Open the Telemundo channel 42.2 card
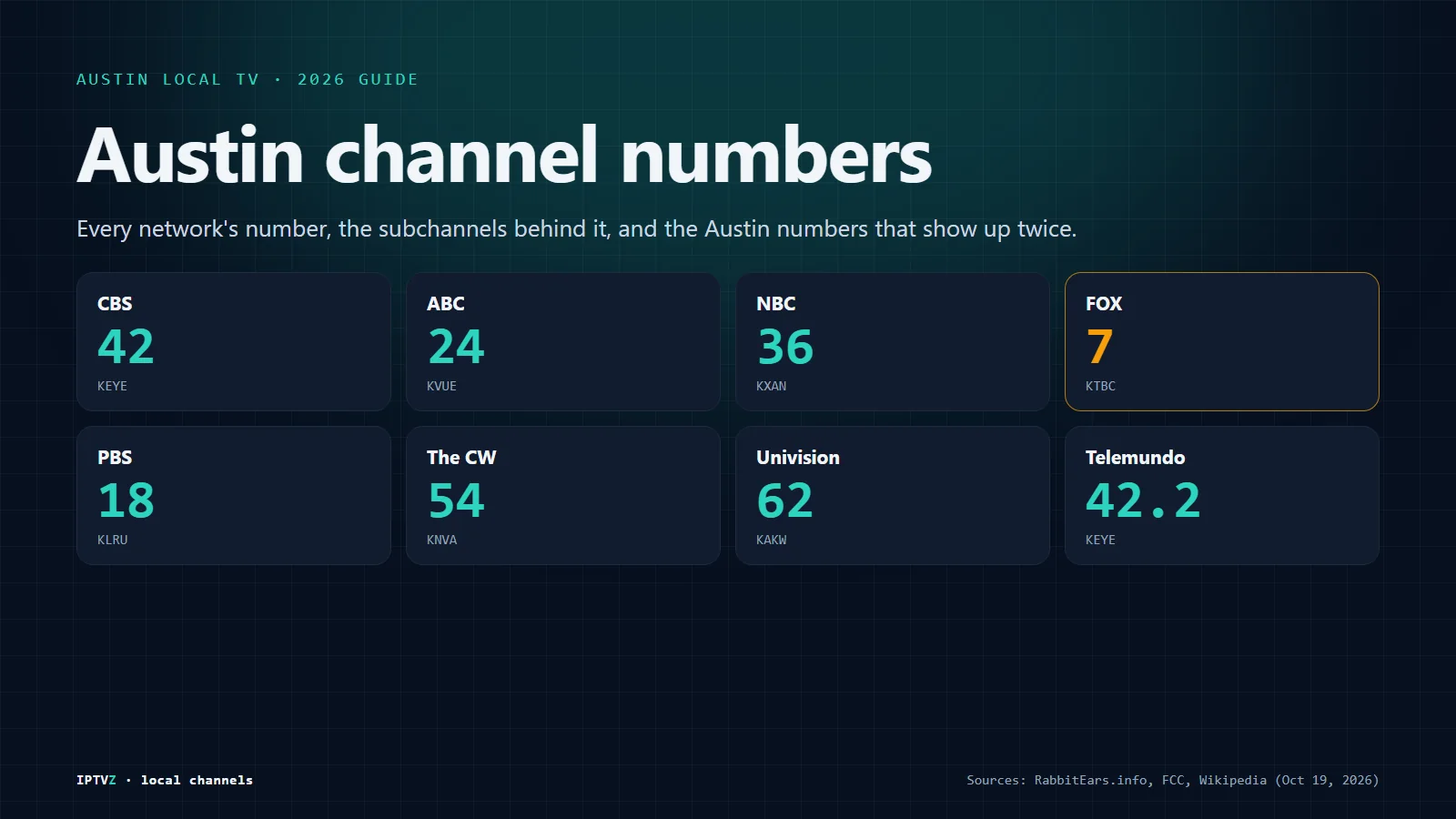The height and width of the screenshot is (819, 1456). tap(1222, 495)
